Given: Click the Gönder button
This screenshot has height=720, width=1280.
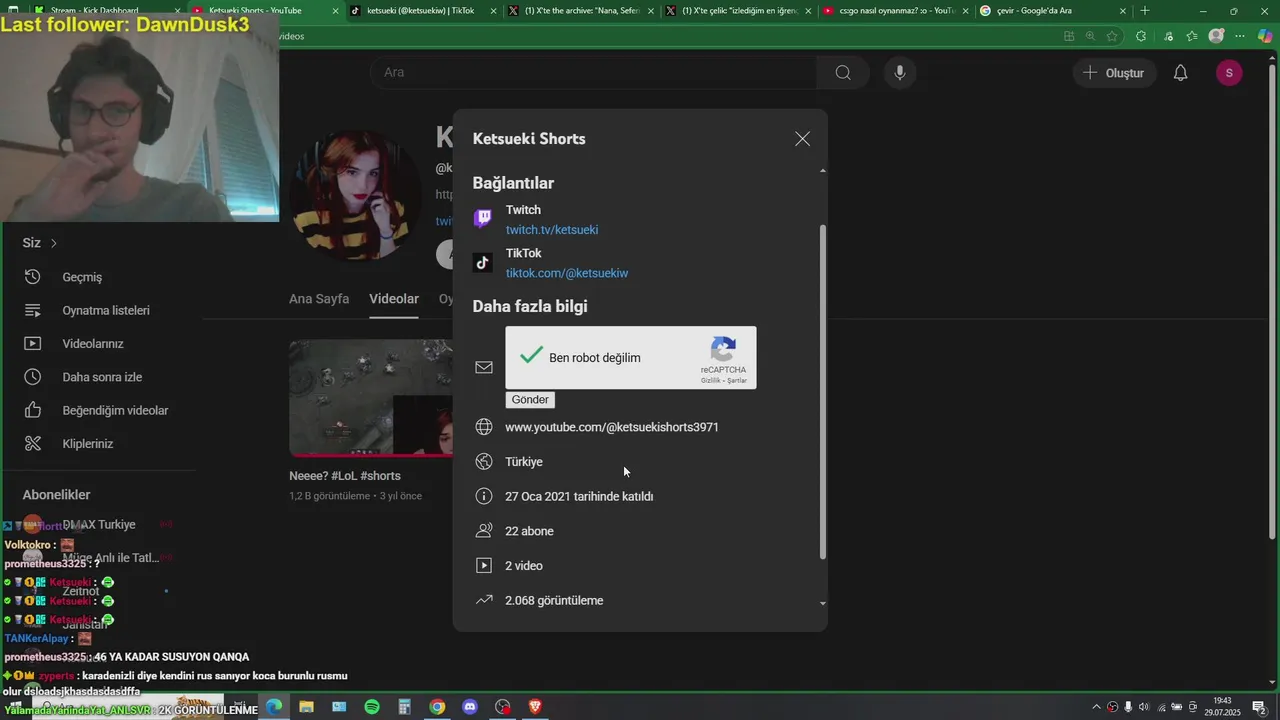Looking at the screenshot, I should (x=530, y=400).
